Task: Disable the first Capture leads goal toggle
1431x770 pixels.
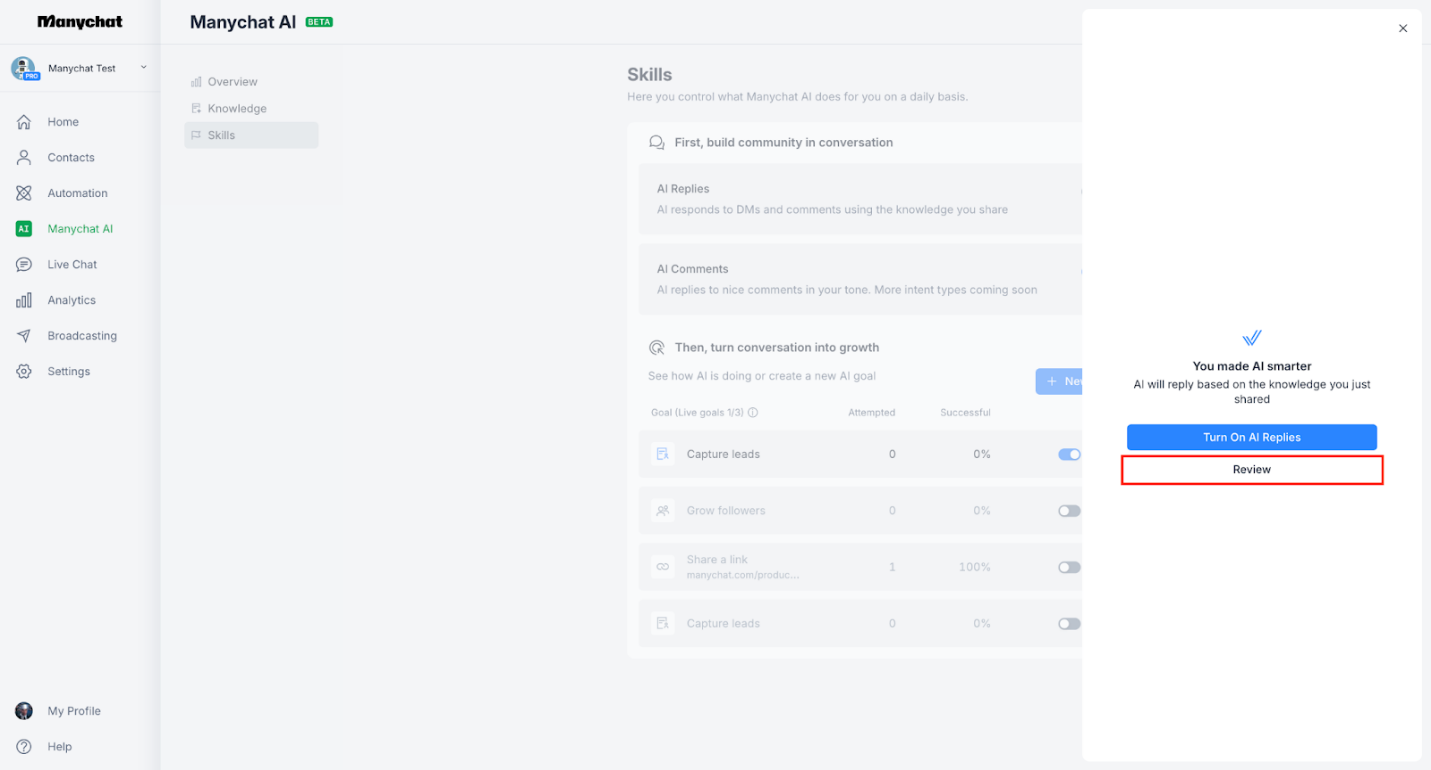Action: click(x=1068, y=454)
